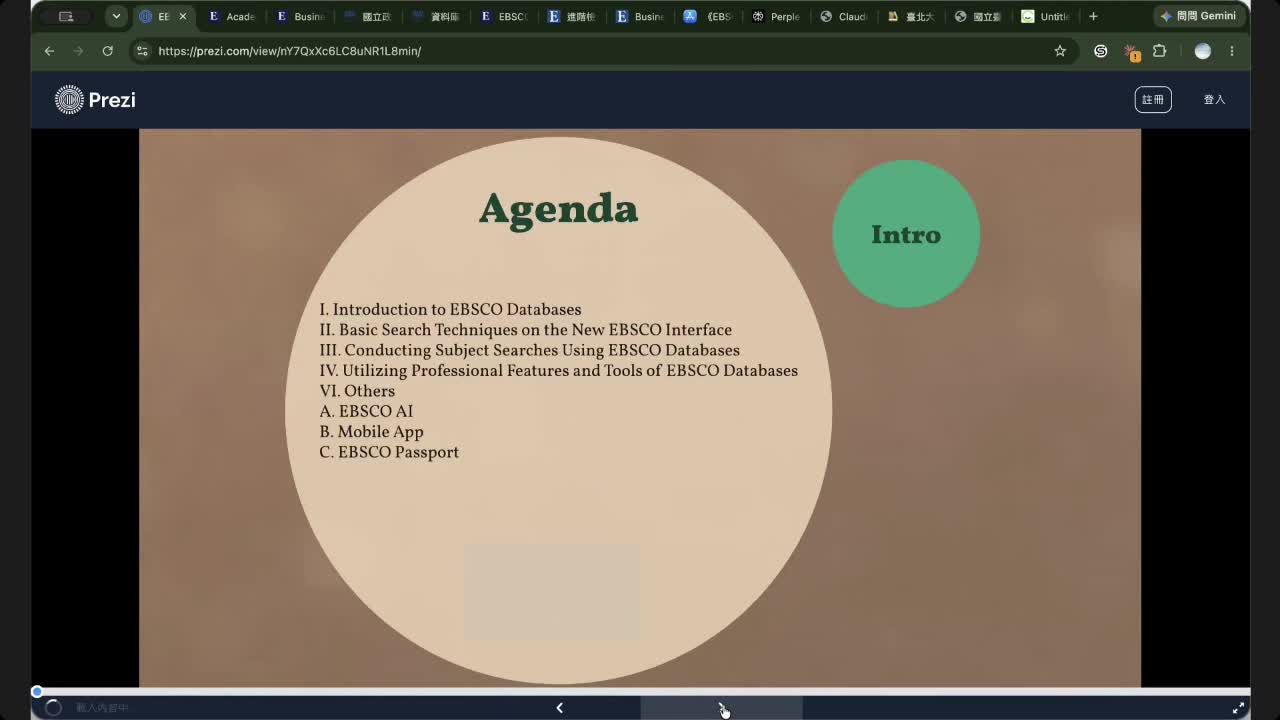The height and width of the screenshot is (720, 1280).
Task: Expand the tab search dropdown arrow
Action: [116, 16]
